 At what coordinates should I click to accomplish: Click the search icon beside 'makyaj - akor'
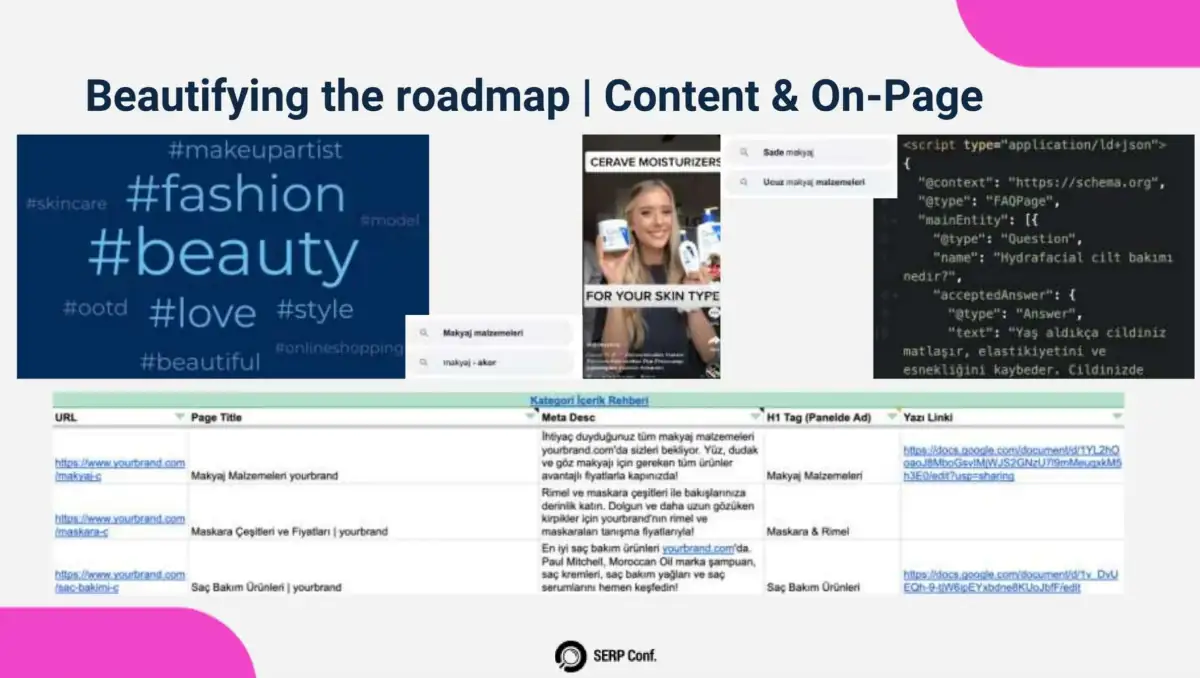pyautogui.click(x=423, y=362)
